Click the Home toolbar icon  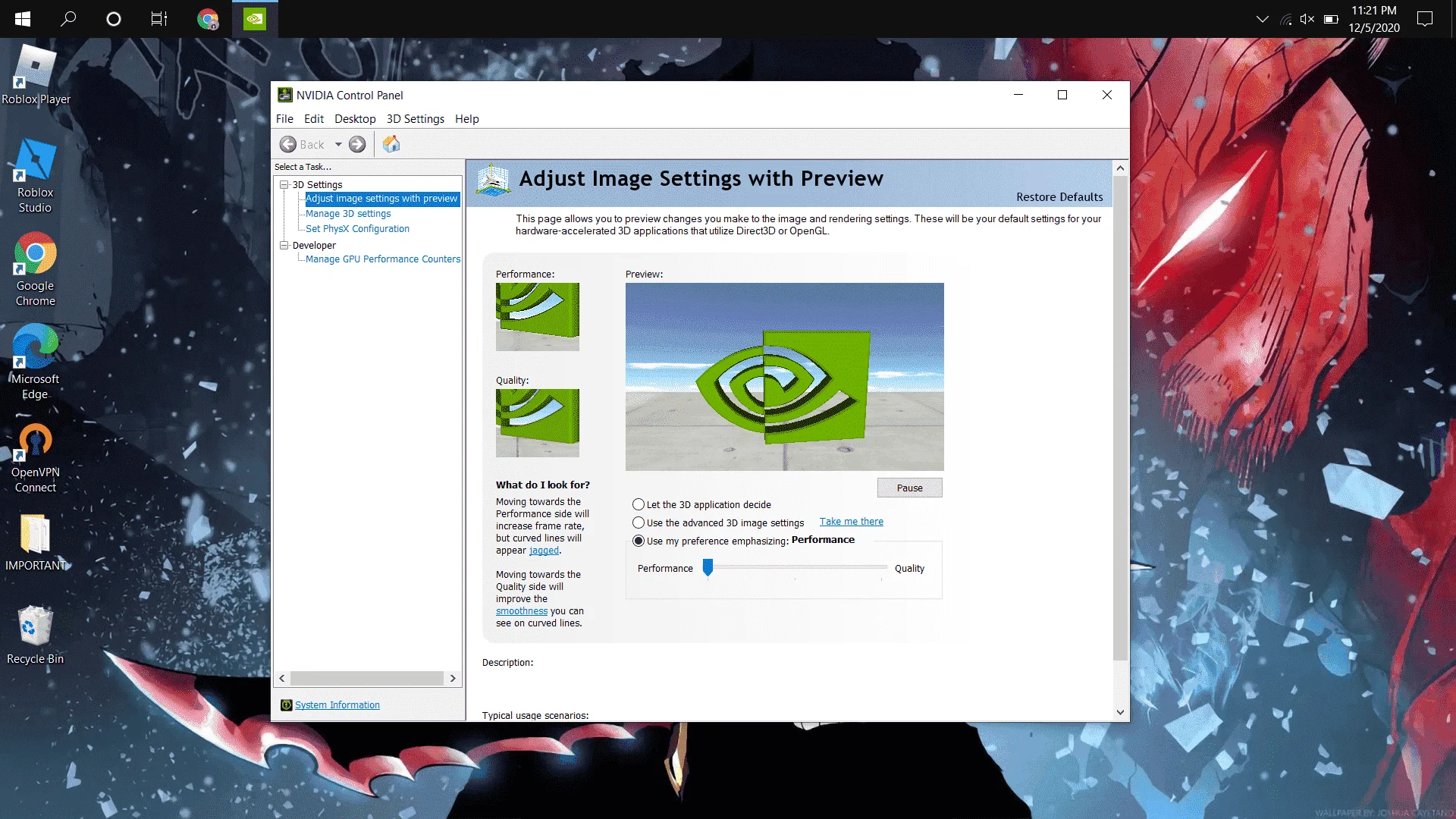click(391, 144)
